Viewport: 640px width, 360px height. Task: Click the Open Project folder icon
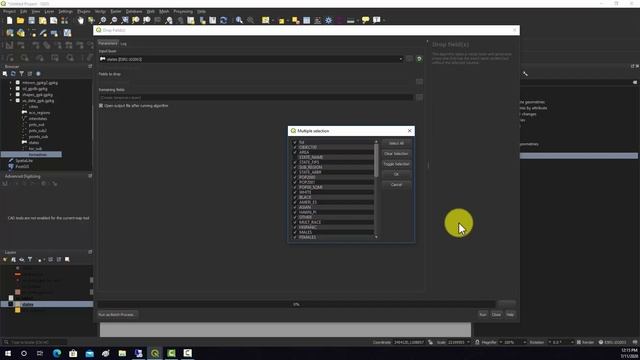click(x=20, y=20)
